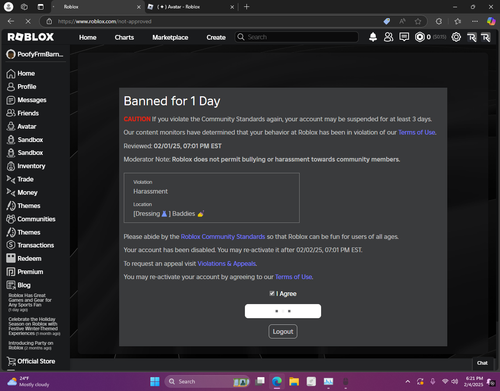Open the Home top navigation item
This screenshot has width=500, height=391.
[88, 37]
